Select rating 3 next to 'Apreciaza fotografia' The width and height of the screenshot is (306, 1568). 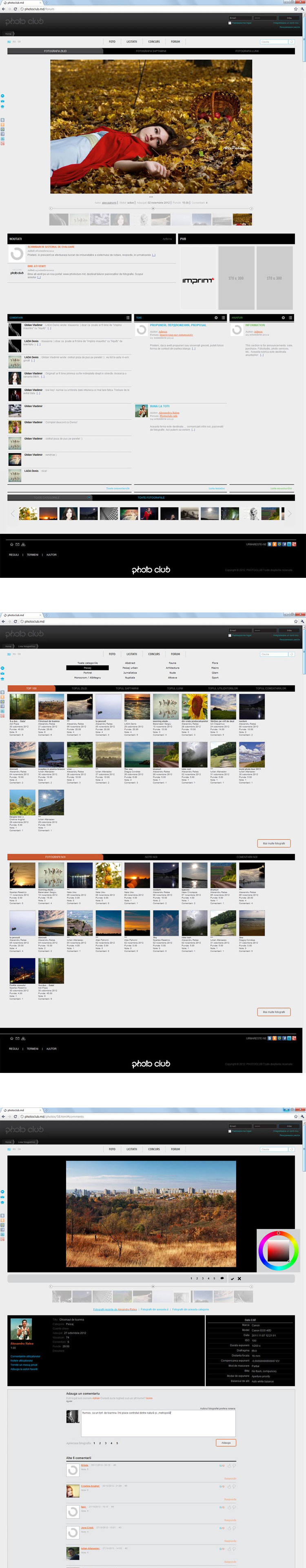[x=105, y=1442]
